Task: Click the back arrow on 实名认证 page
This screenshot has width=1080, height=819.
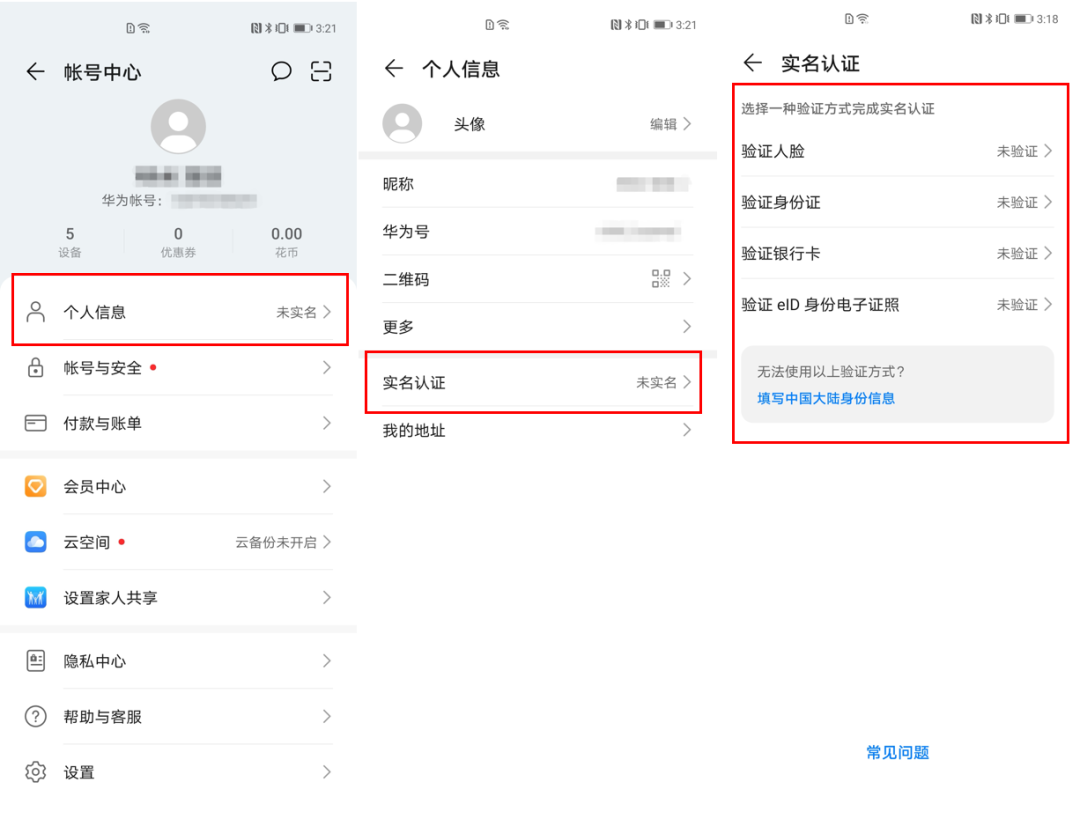Action: [752, 62]
